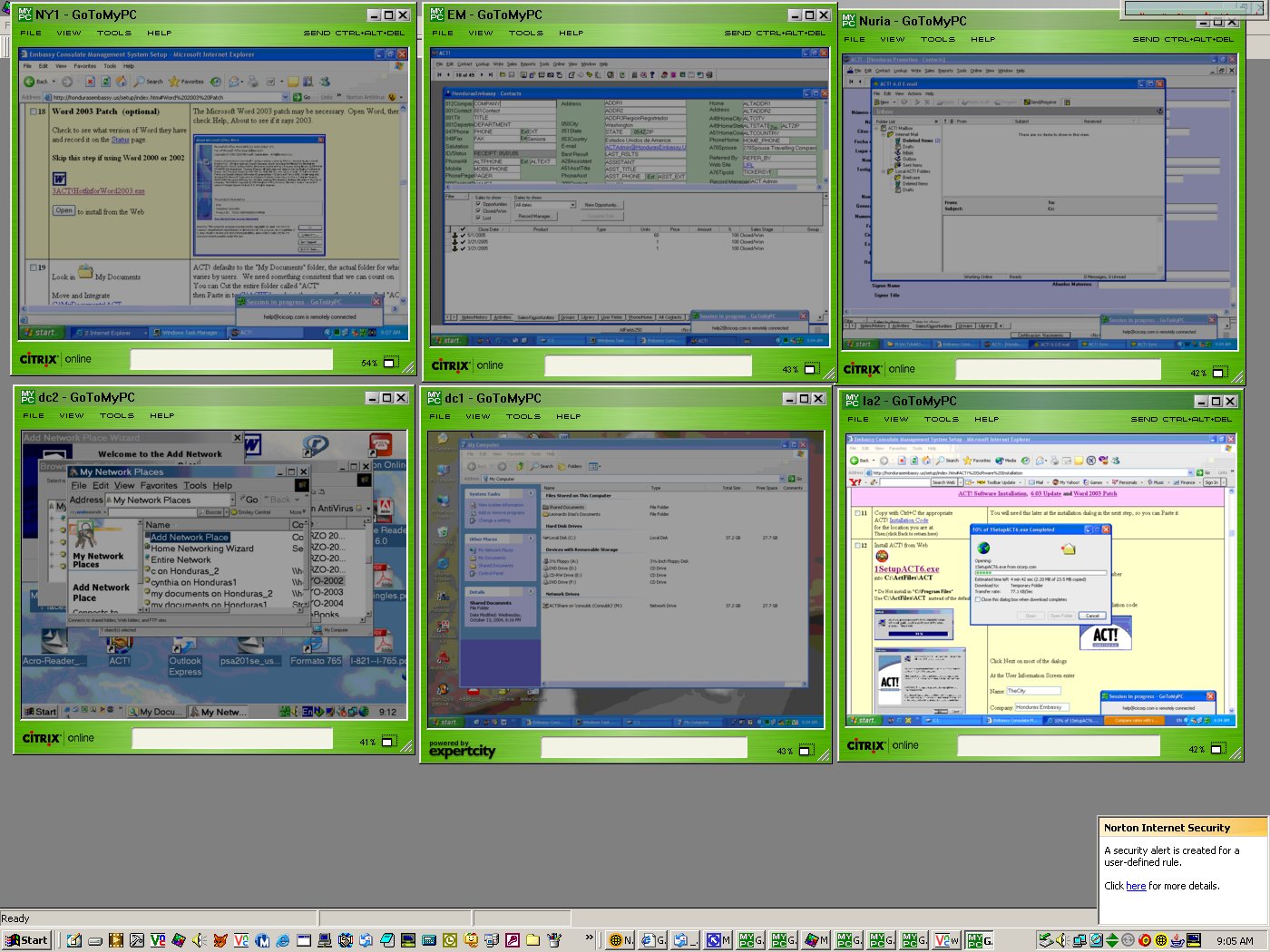Open Favorites menu in dc2 My Network Places
1270x952 pixels.
pyautogui.click(x=159, y=485)
